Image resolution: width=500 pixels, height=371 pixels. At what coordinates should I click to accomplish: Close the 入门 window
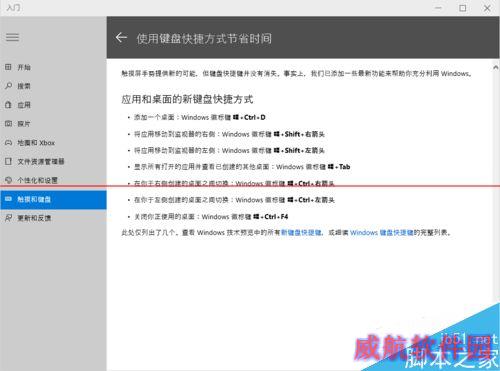(487, 8)
